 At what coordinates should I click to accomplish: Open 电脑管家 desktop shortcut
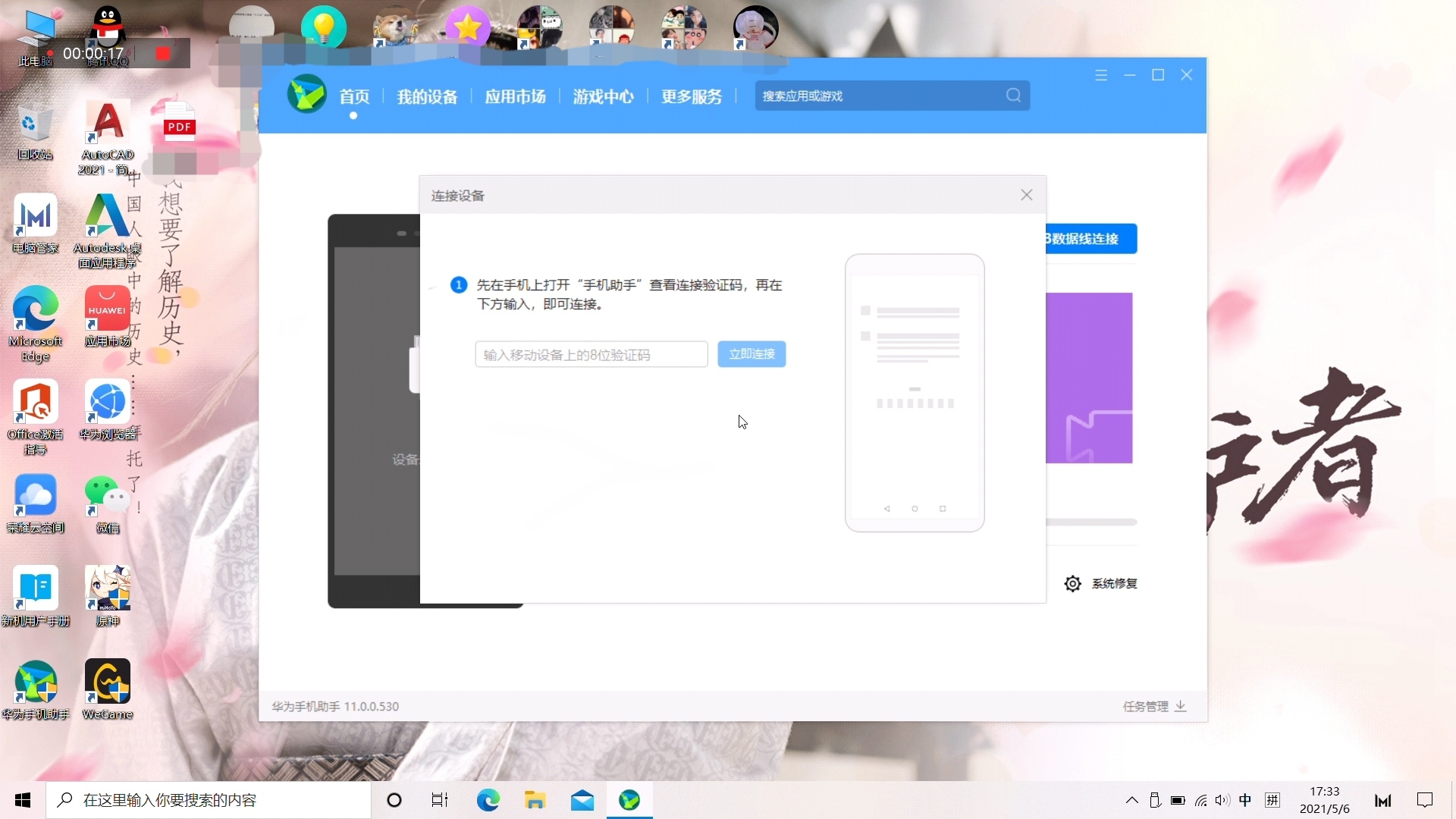tap(36, 224)
